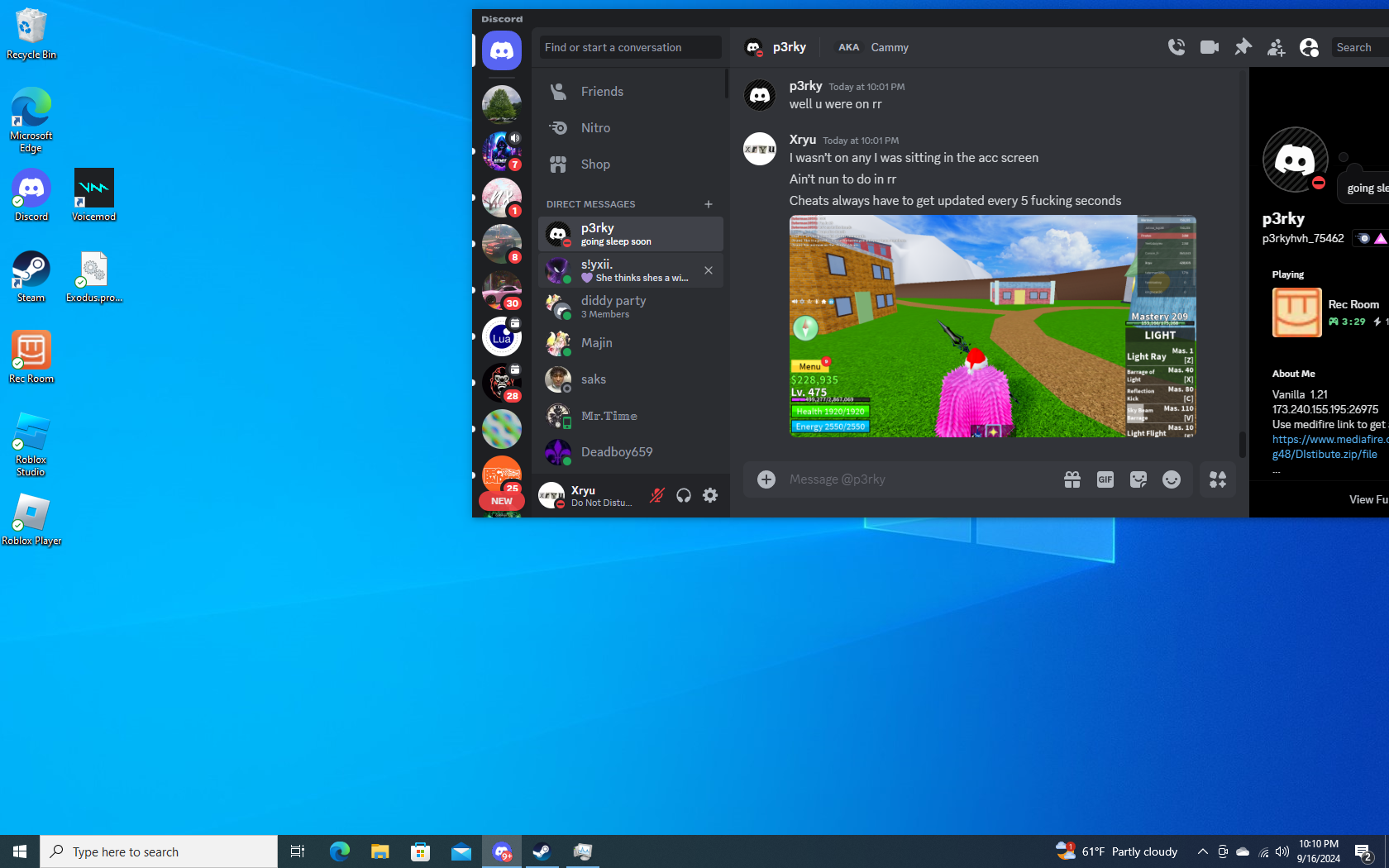Open Task View on the taskbar
This screenshot has height=868, width=1389.
click(x=298, y=851)
